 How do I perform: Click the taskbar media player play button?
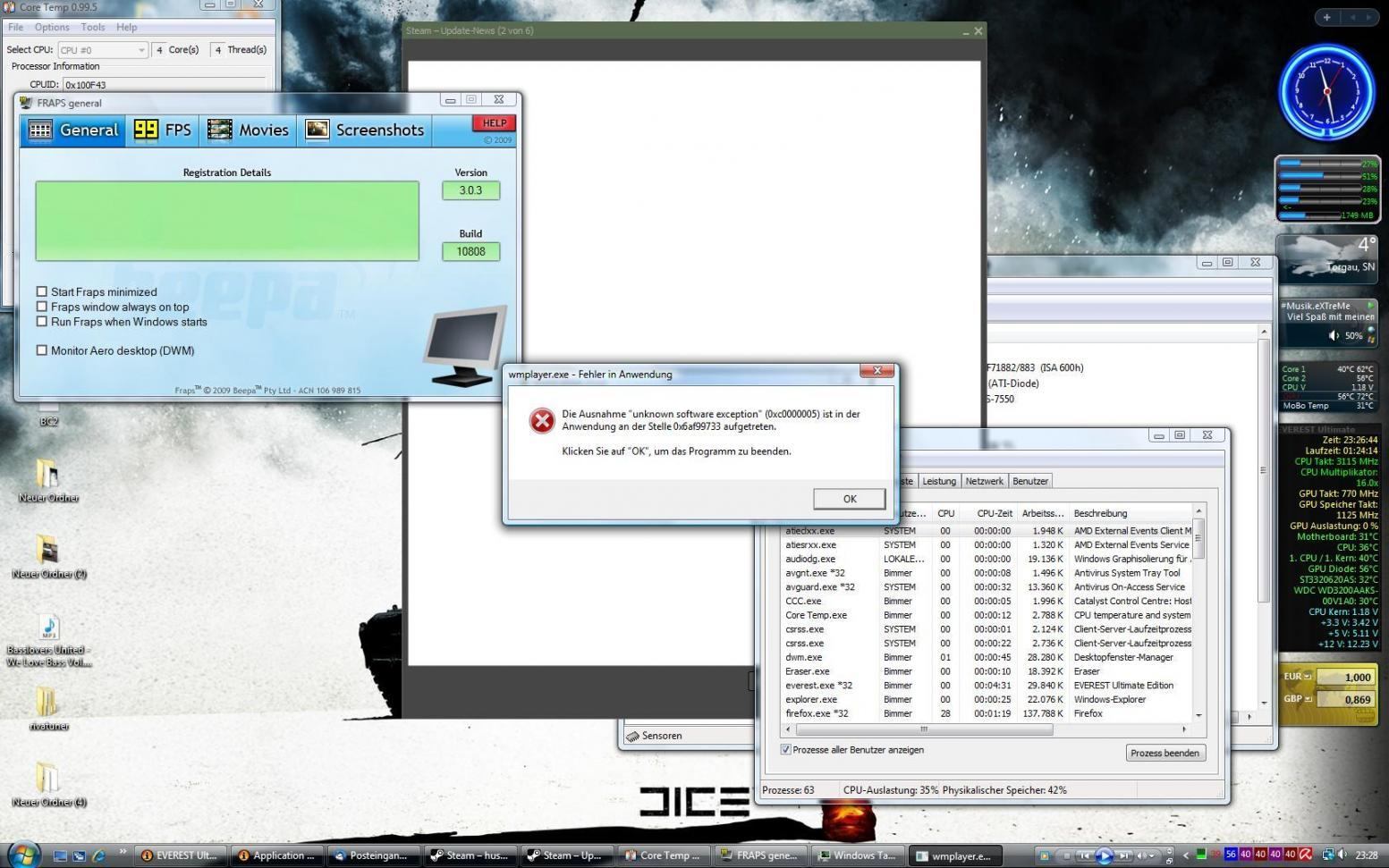[1104, 855]
